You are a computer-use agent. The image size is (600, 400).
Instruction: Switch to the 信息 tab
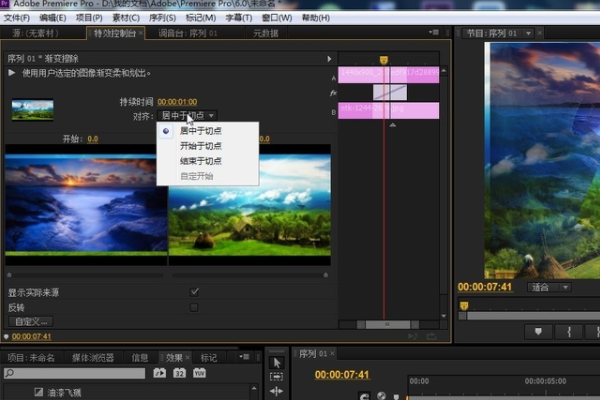(140, 358)
